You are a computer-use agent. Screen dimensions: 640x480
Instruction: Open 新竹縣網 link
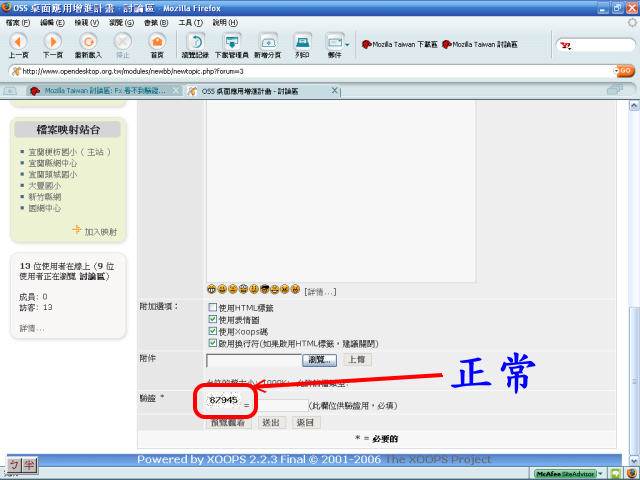[x=44, y=197]
